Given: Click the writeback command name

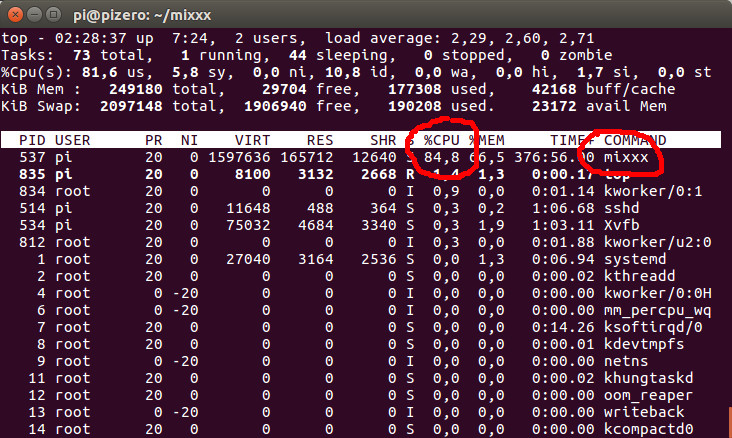Looking at the screenshot, I should click(644, 412).
